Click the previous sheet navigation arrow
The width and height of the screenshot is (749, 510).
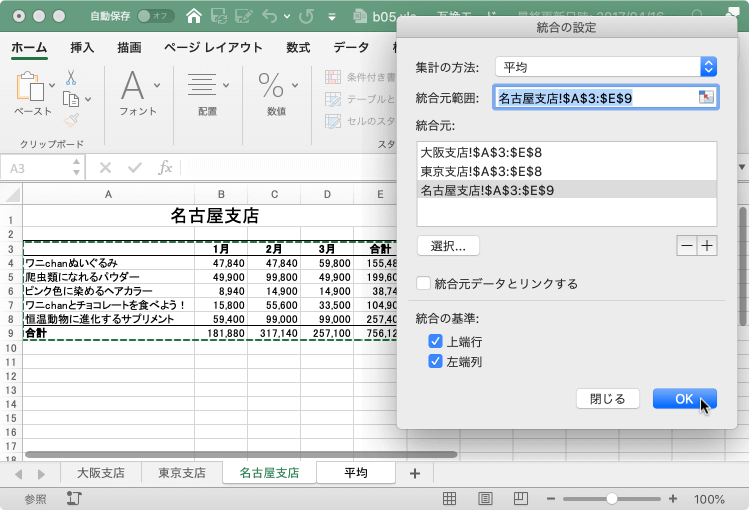(x=18, y=474)
